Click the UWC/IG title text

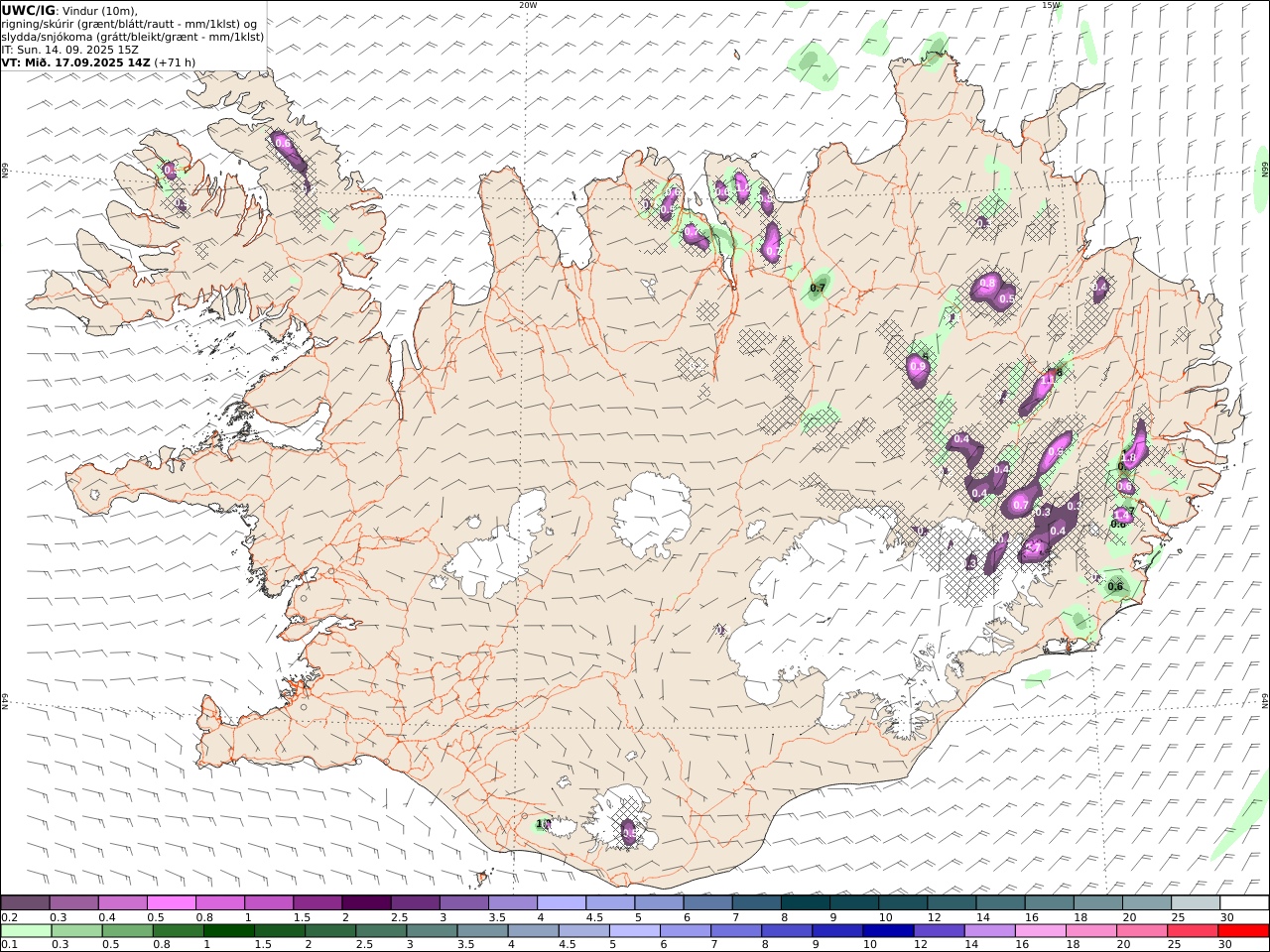(x=29, y=10)
